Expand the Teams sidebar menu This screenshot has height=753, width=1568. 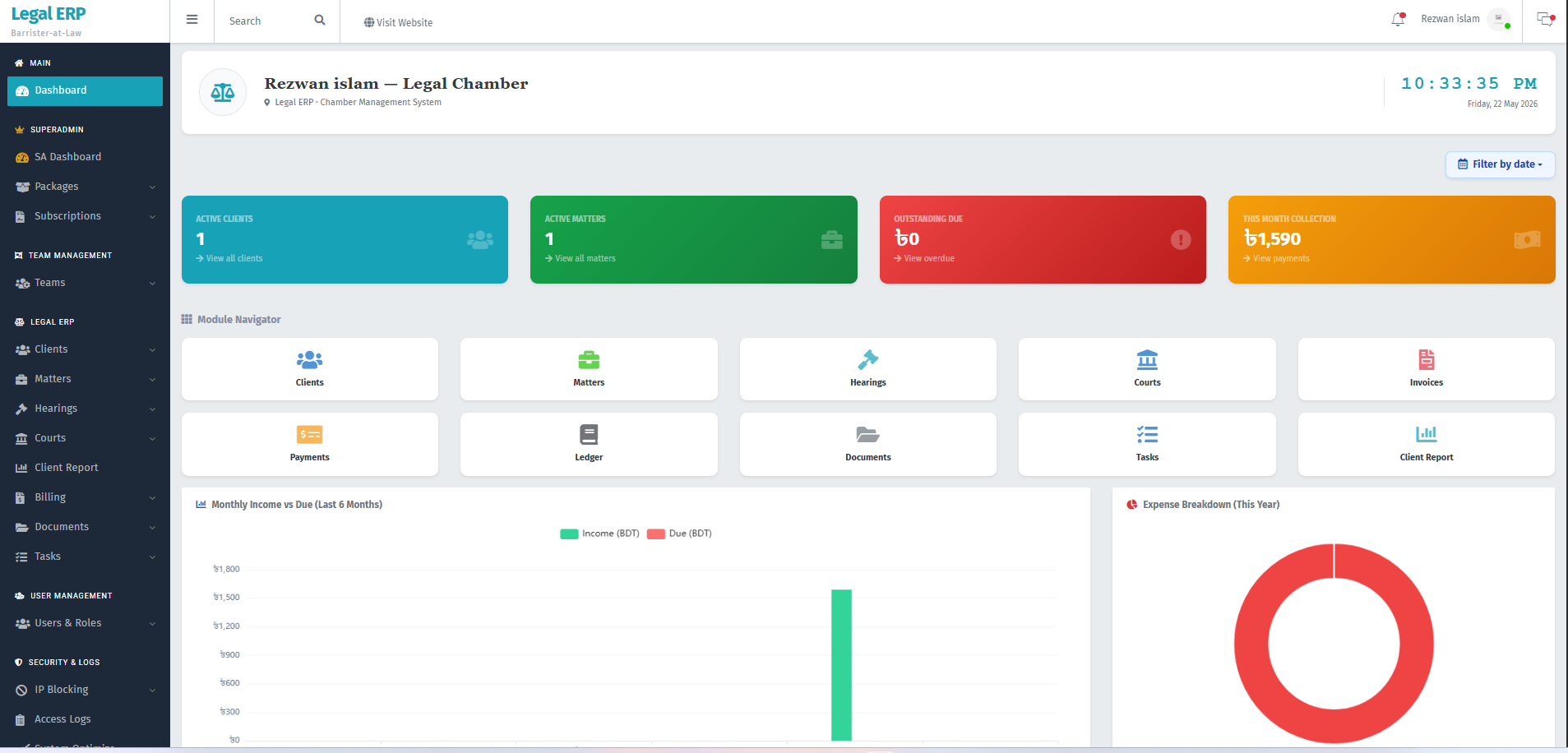point(85,283)
